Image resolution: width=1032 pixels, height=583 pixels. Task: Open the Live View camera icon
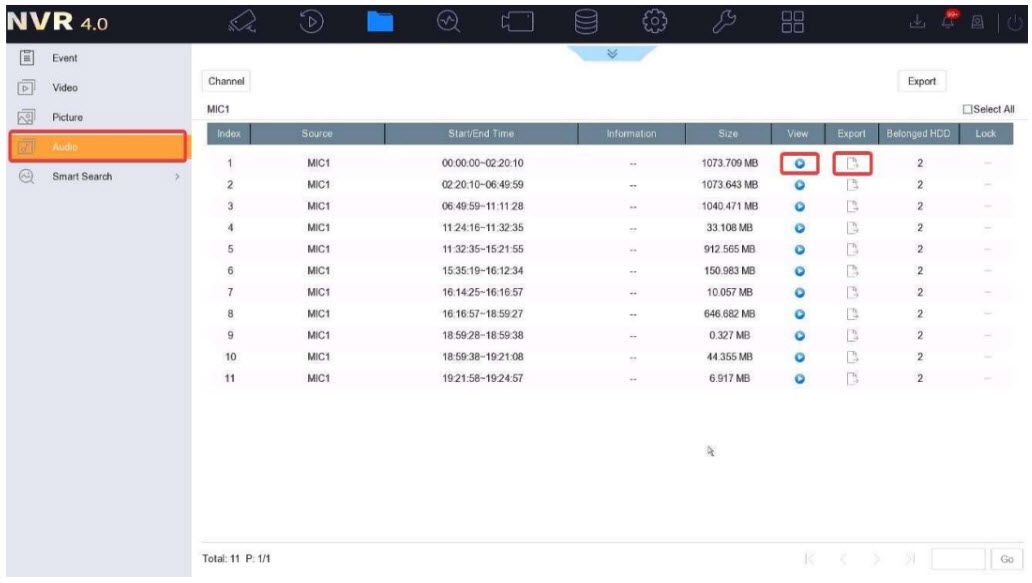pos(238,20)
